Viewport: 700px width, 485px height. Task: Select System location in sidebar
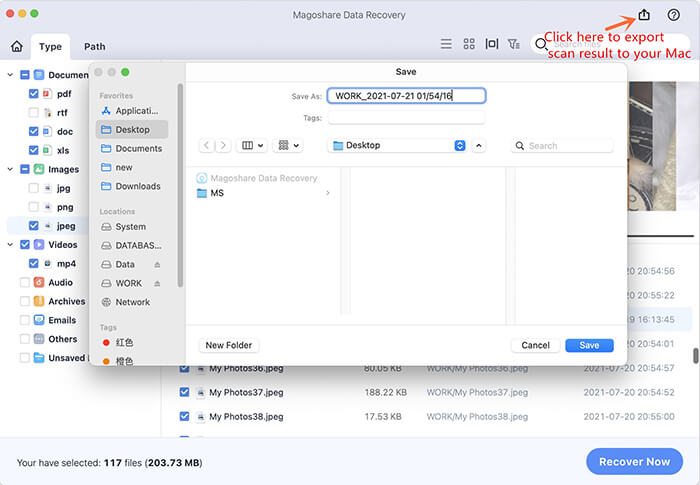[132, 227]
